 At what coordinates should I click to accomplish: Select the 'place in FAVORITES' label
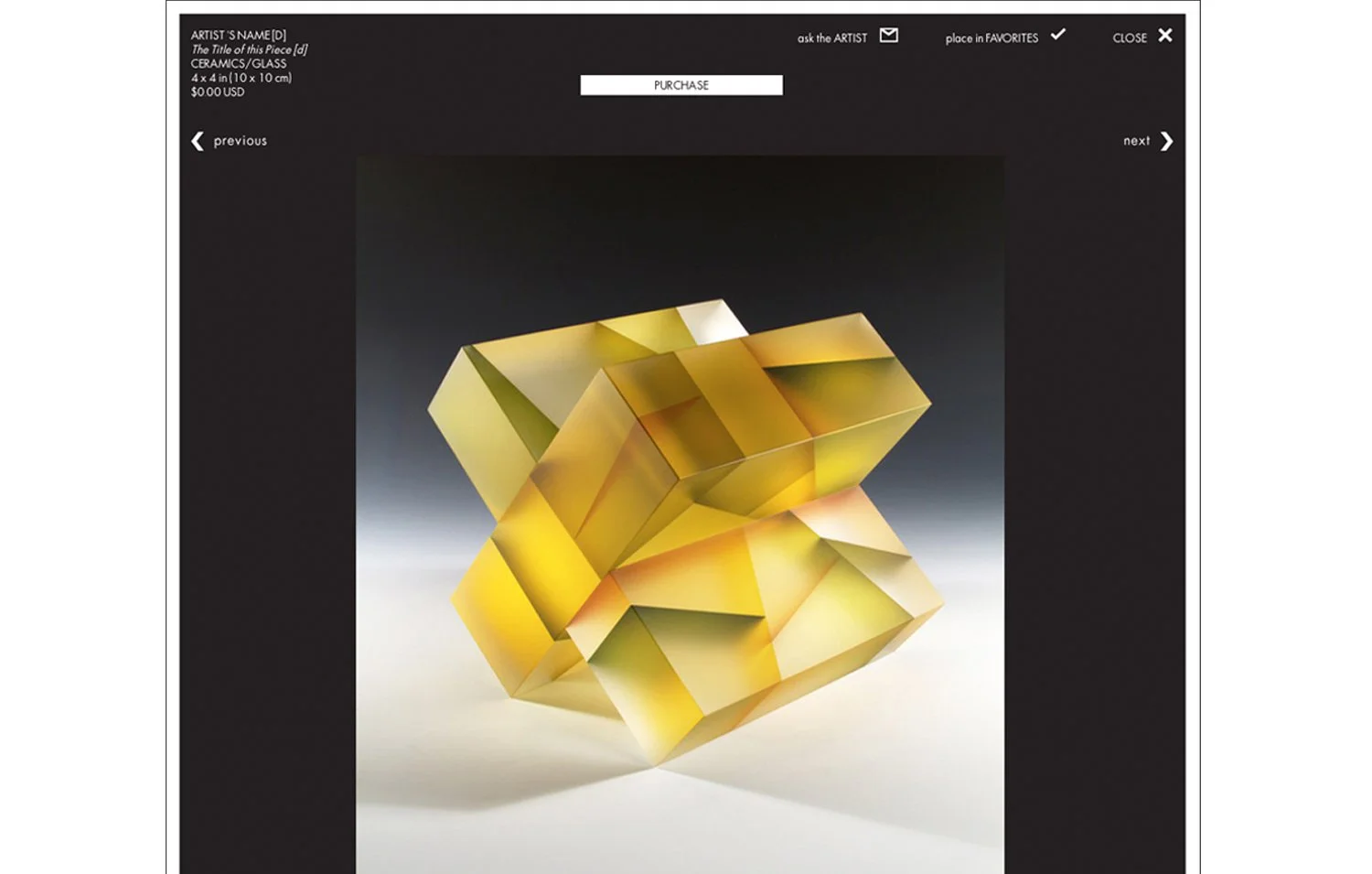click(x=991, y=38)
